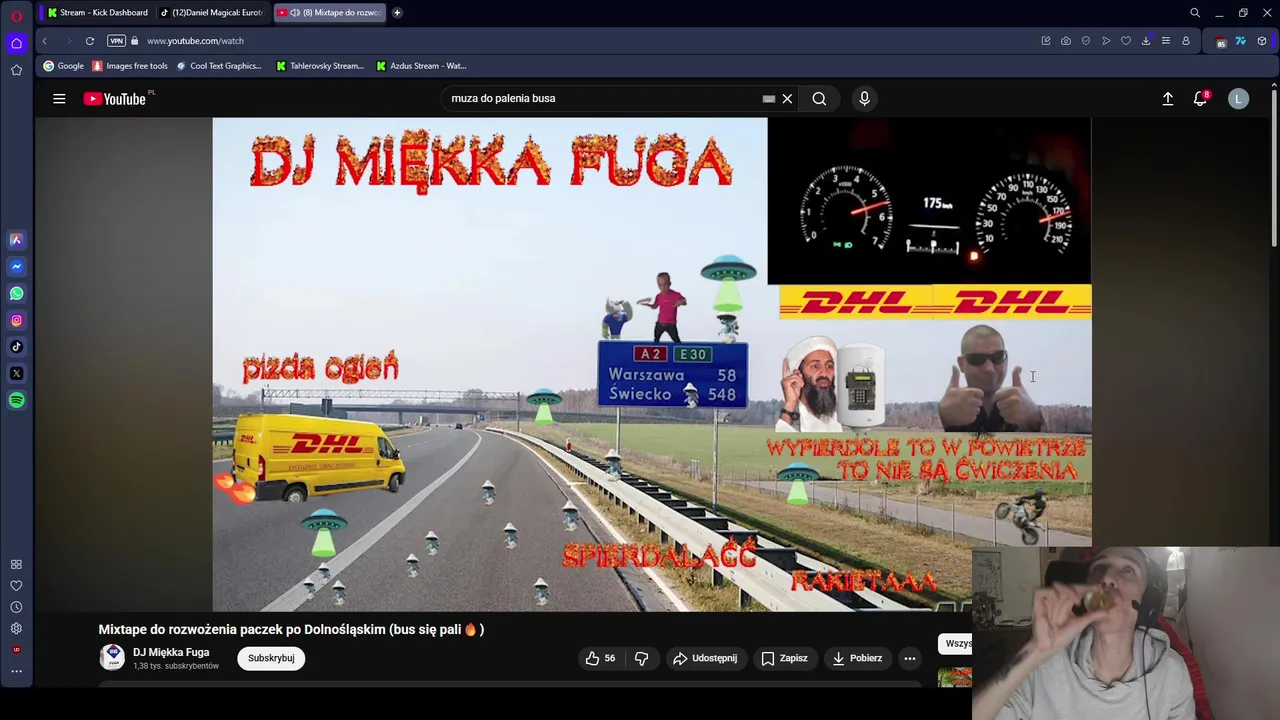The image size is (1280, 720).
Task: Clear the YouTube search query
Action: [787, 98]
